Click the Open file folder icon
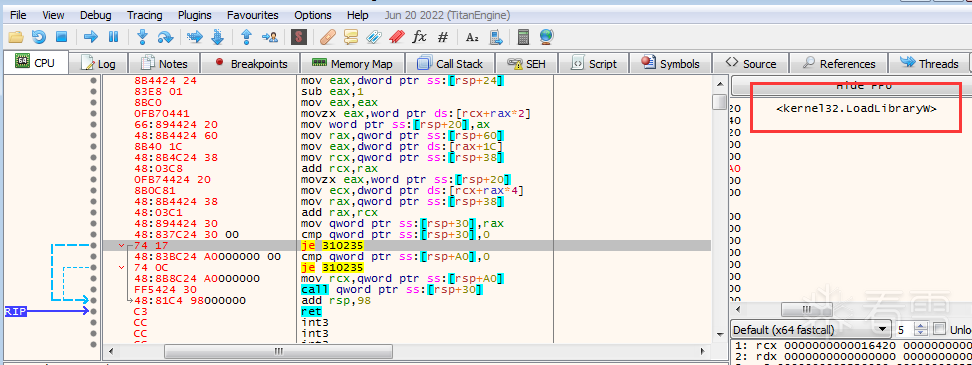 pos(15,37)
